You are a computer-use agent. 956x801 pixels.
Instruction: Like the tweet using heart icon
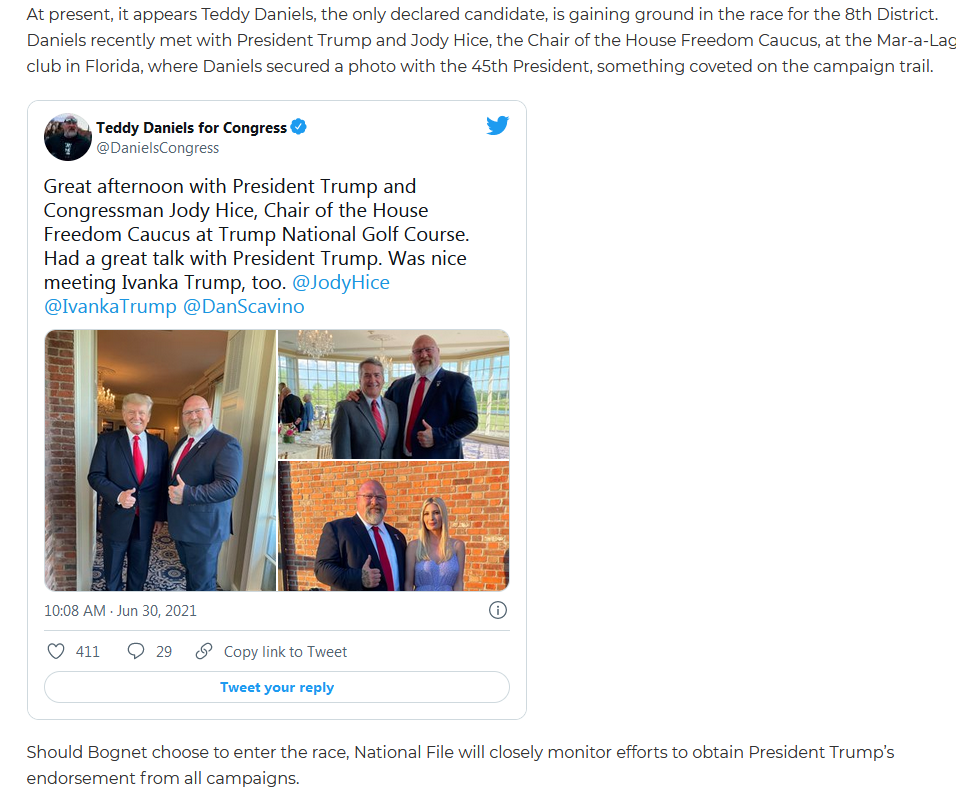[56, 651]
